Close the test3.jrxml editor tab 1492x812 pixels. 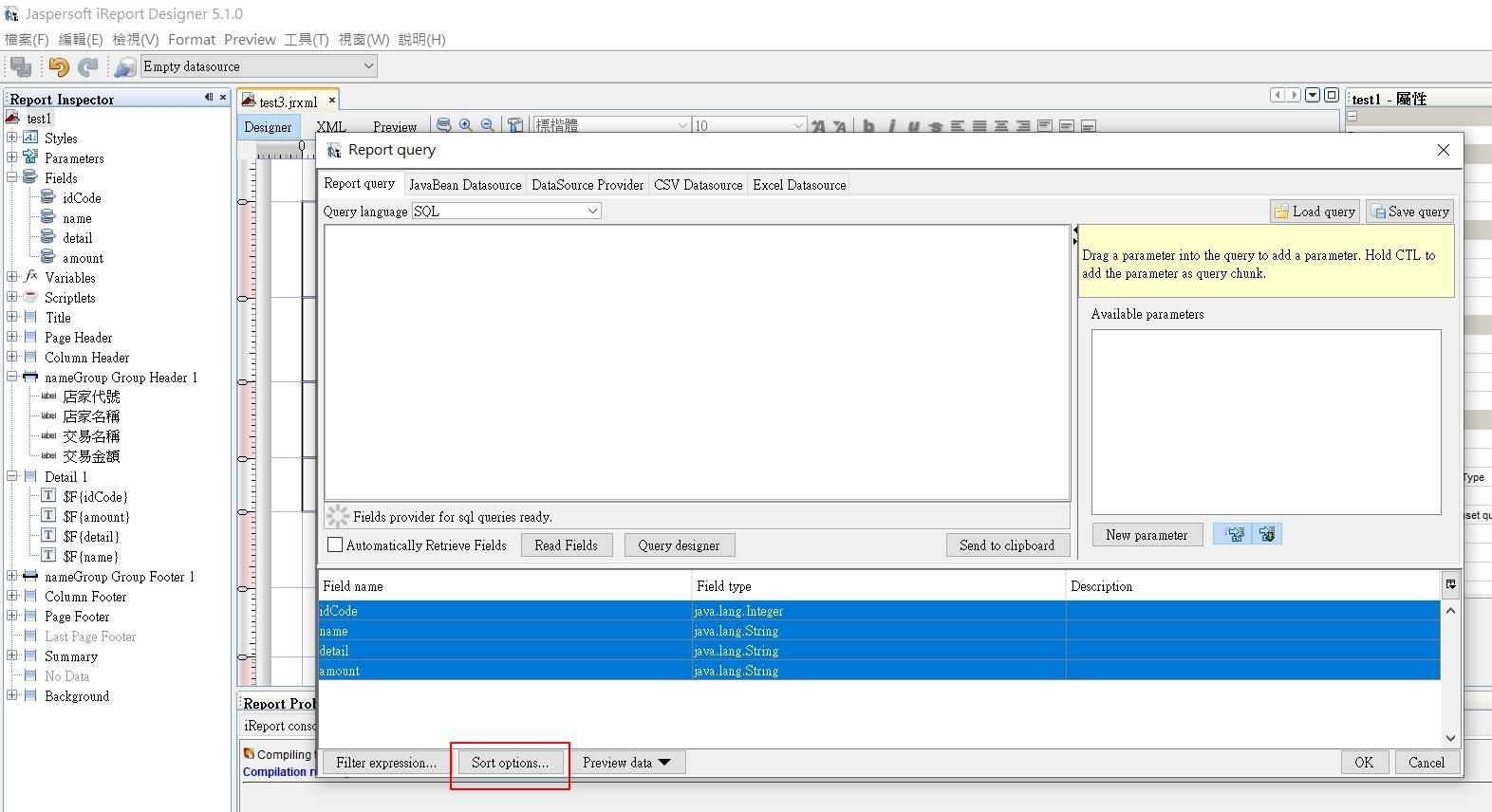pyautogui.click(x=331, y=100)
